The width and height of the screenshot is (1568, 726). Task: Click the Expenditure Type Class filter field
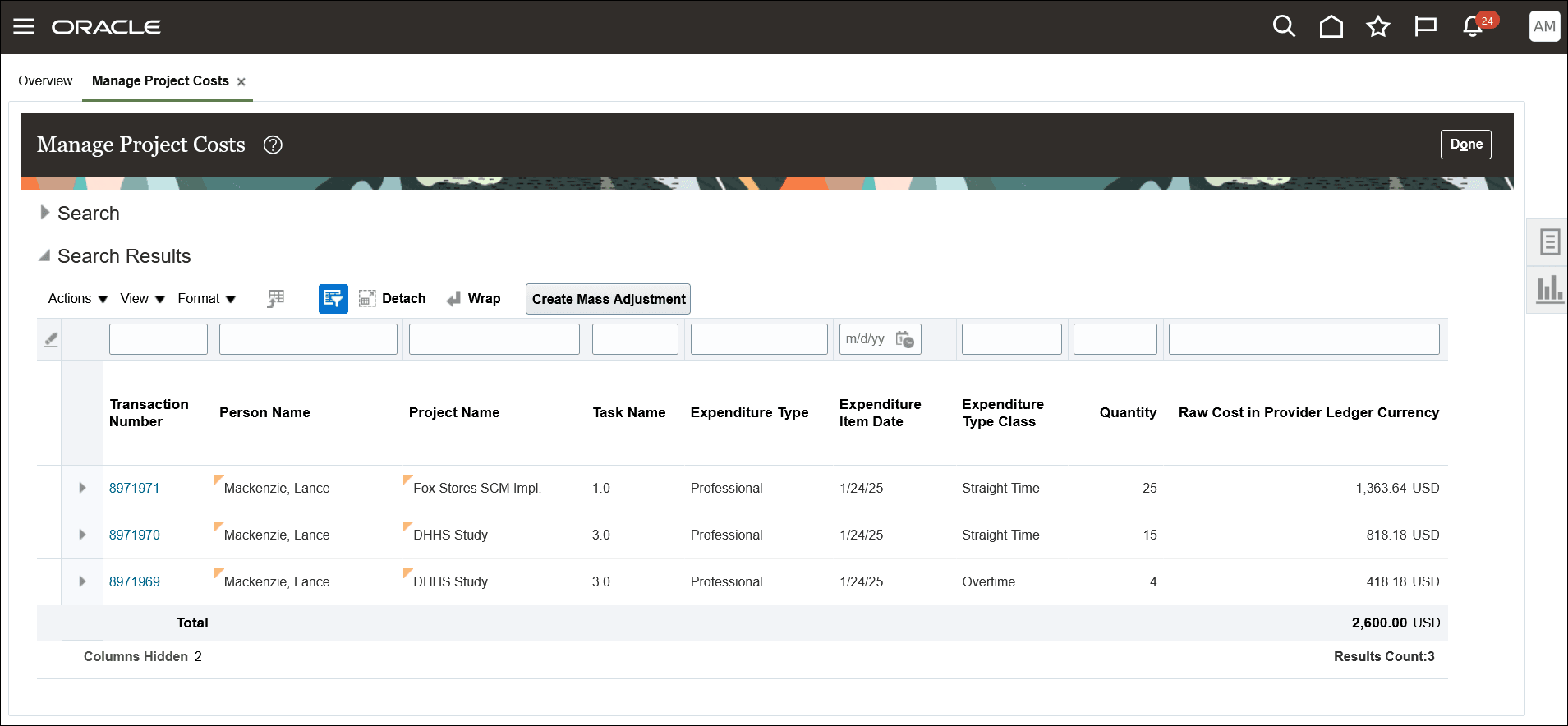click(1012, 339)
